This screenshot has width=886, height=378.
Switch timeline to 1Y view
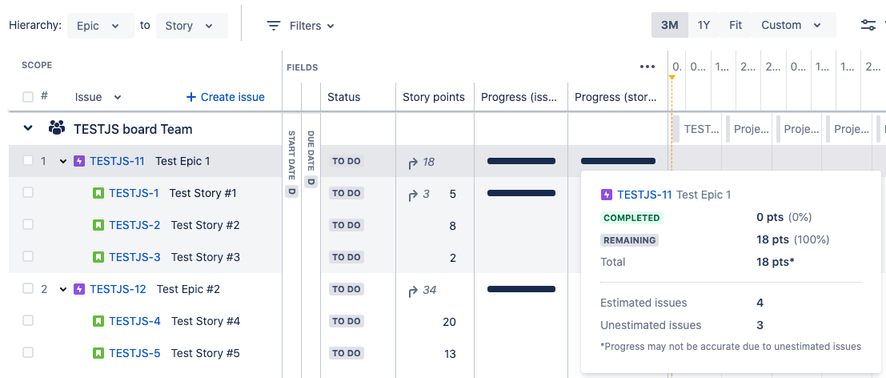click(703, 25)
